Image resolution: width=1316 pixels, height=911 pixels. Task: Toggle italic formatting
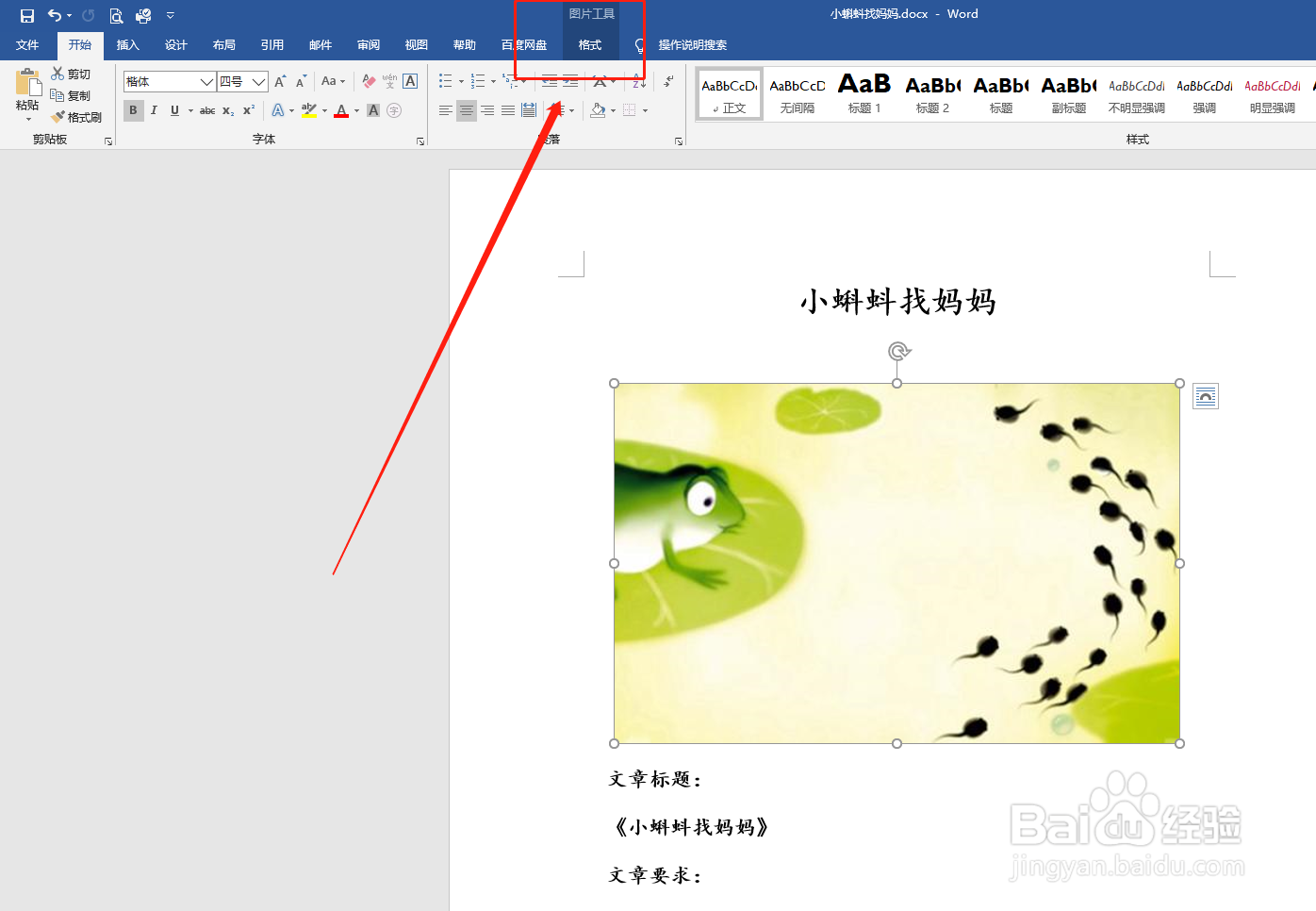tap(154, 110)
